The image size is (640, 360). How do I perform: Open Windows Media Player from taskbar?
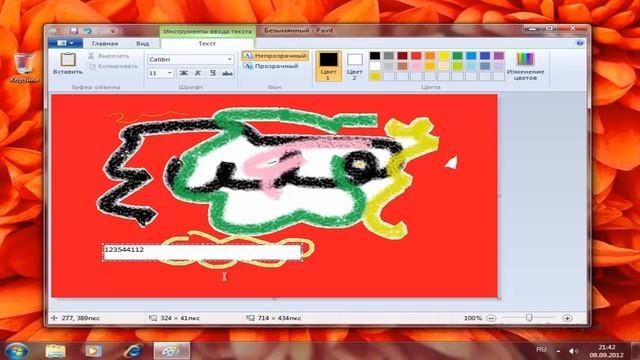(93, 351)
